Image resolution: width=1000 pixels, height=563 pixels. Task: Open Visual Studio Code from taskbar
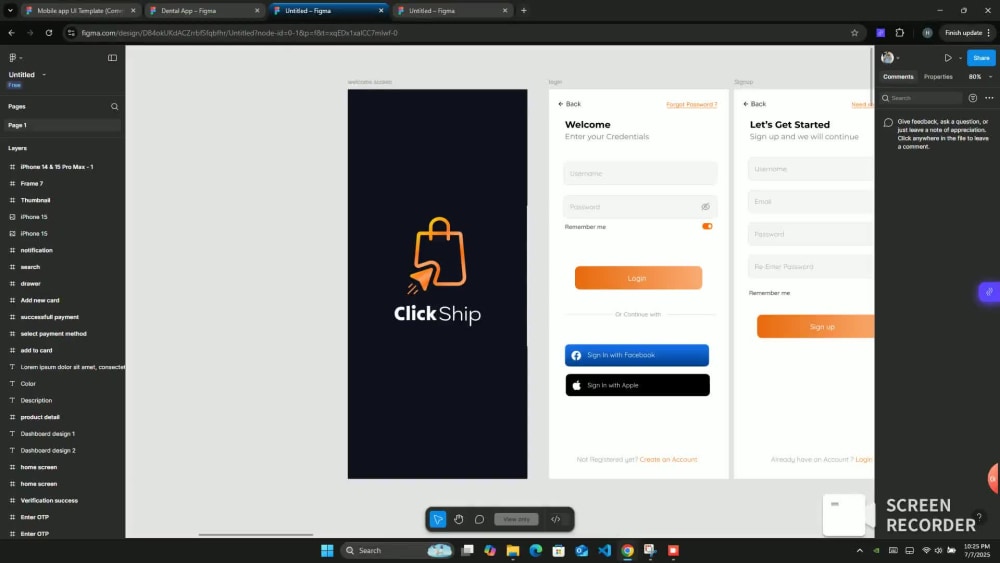[x=605, y=550]
